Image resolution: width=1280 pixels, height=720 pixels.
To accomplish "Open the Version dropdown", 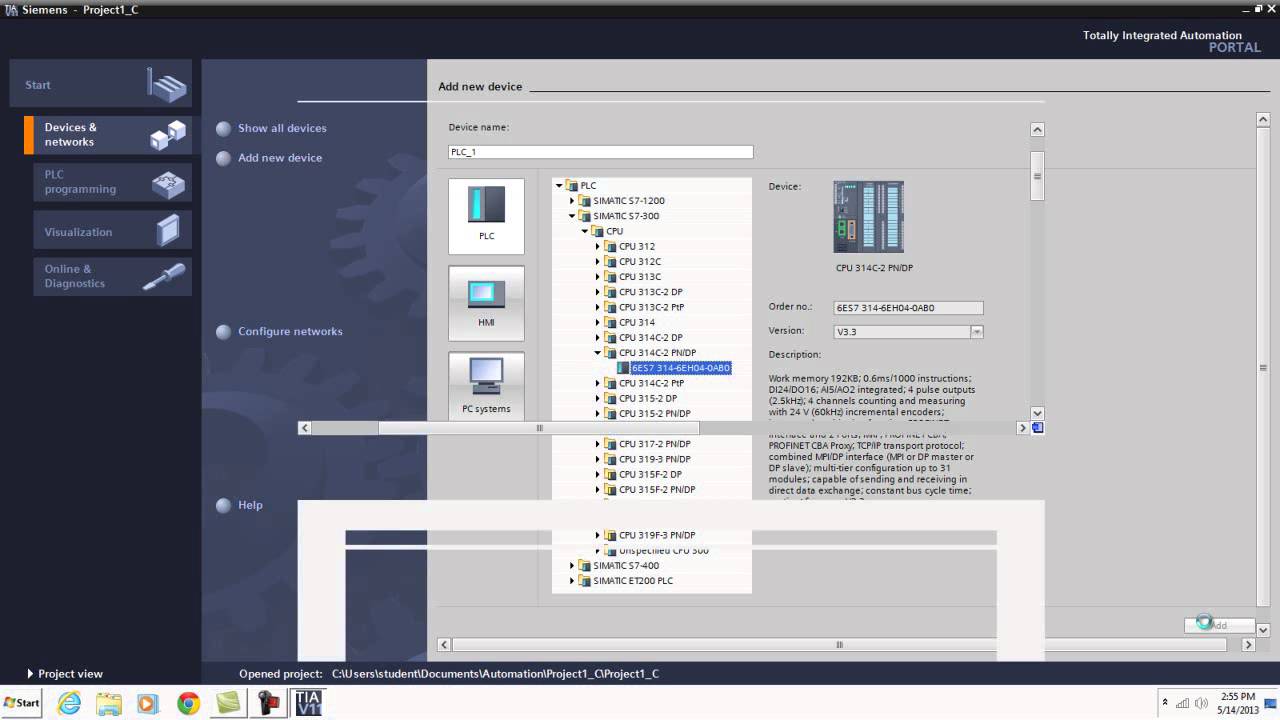I will pyautogui.click(x=977, y=331).
